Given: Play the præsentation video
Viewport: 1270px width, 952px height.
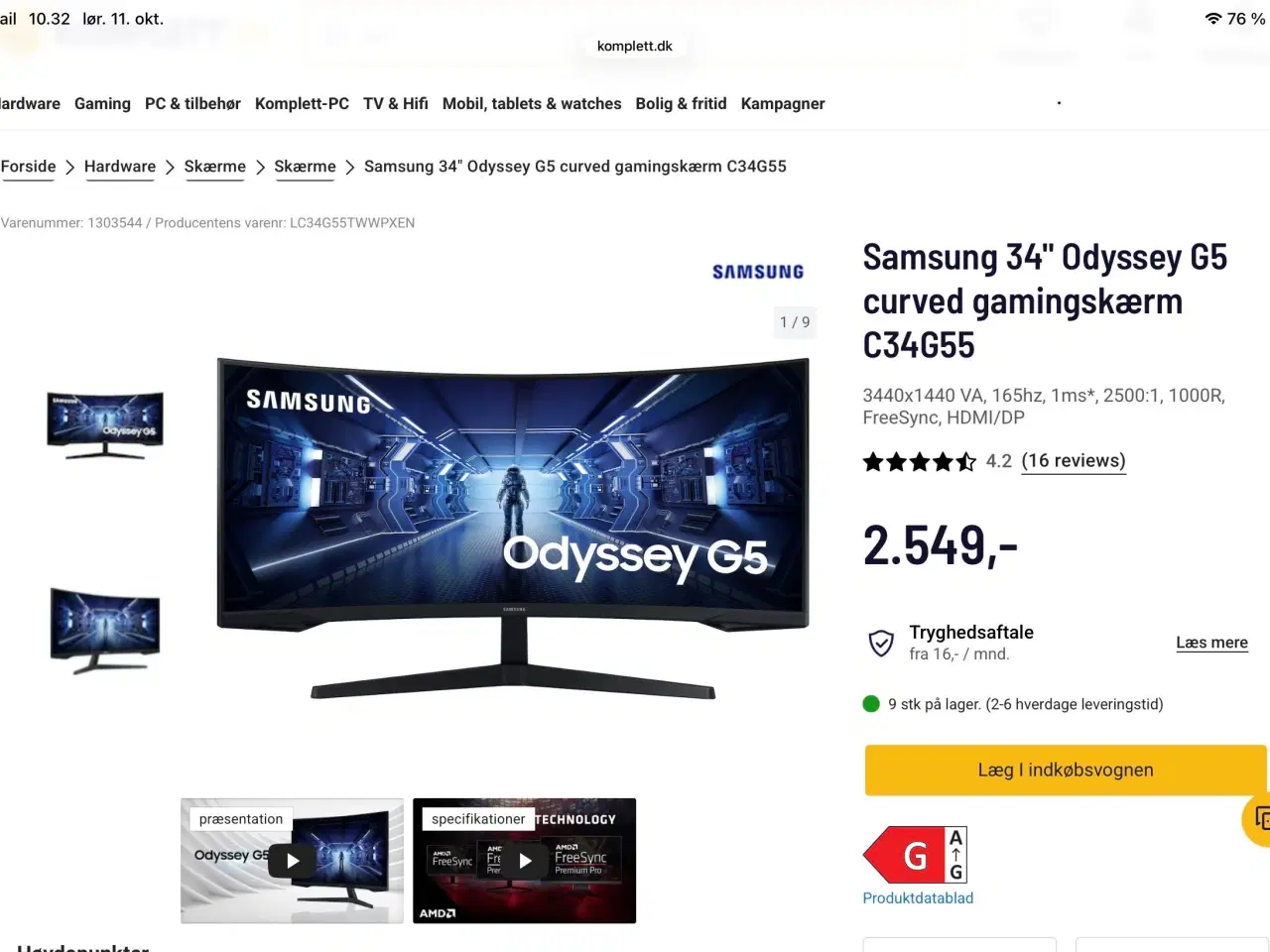Looking at the screenshot, I should click(x=293, y=861).
